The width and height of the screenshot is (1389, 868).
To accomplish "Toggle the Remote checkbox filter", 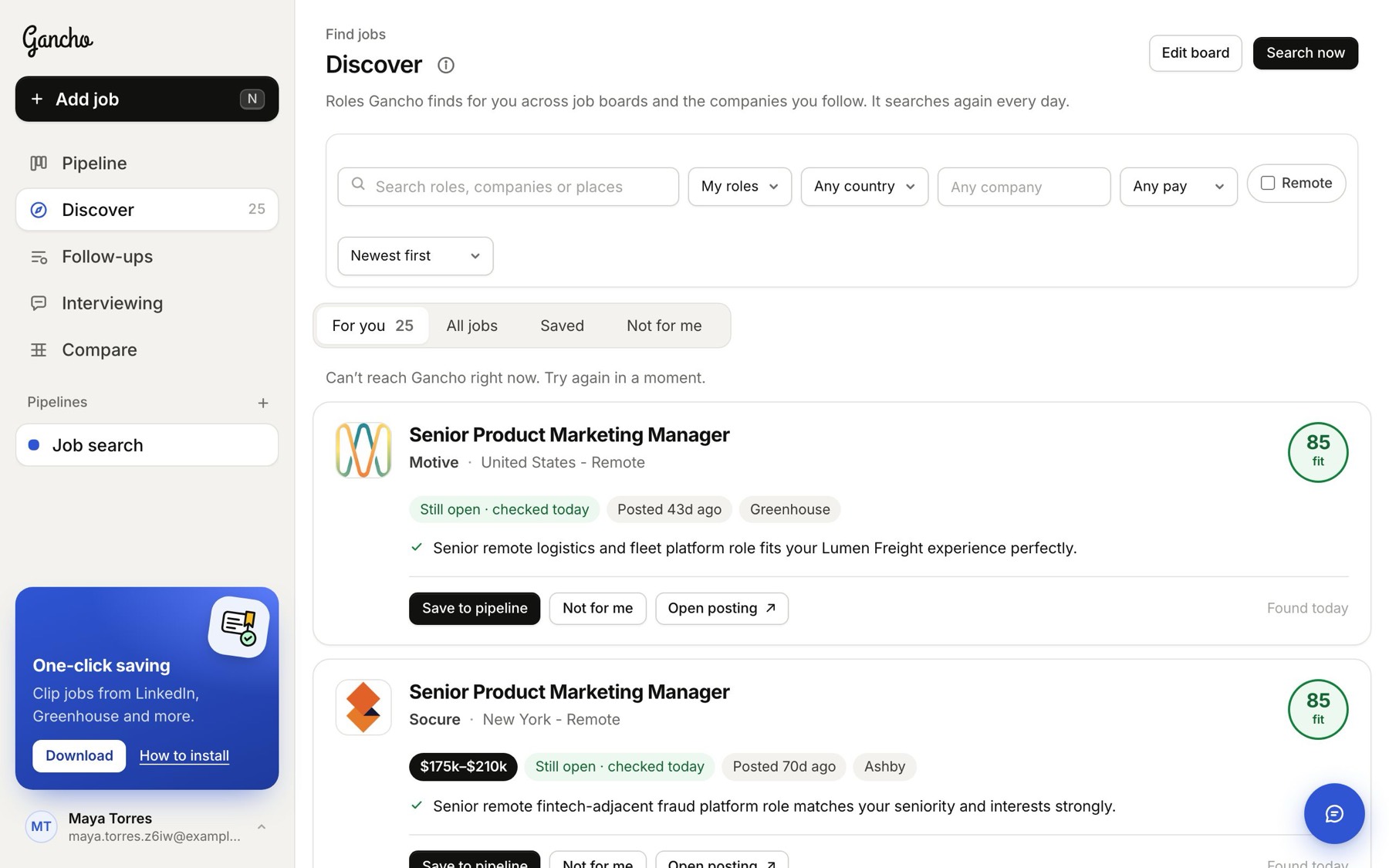I will point(1267,183).
